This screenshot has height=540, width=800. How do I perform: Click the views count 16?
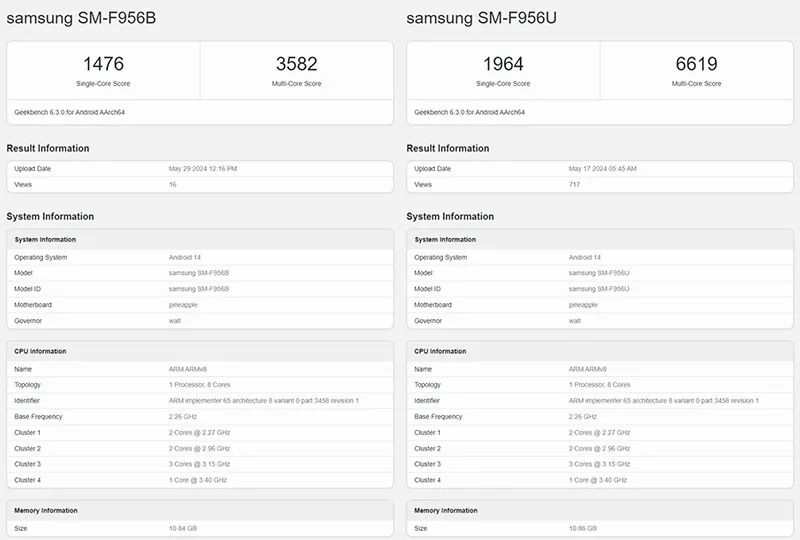point(172,184)
